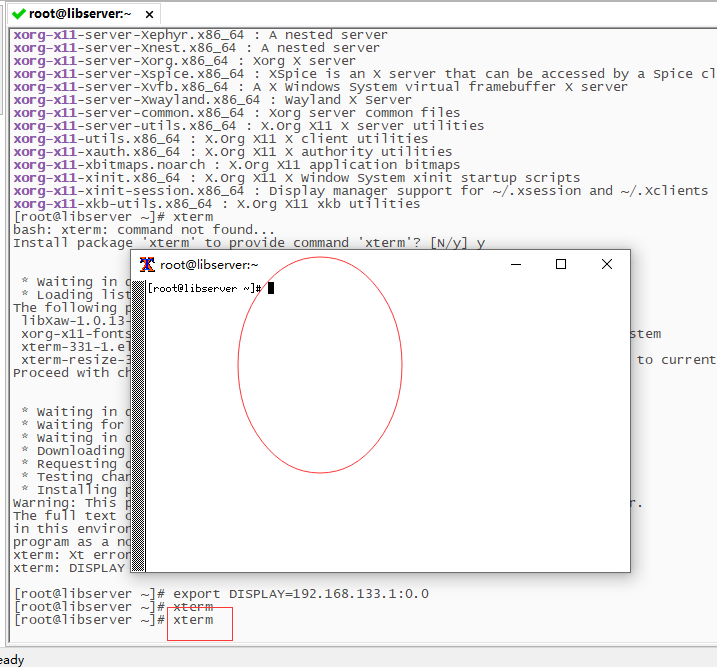The image size is (717, 667).
Task: Maximize the xterm window
Action: [561, 264]
